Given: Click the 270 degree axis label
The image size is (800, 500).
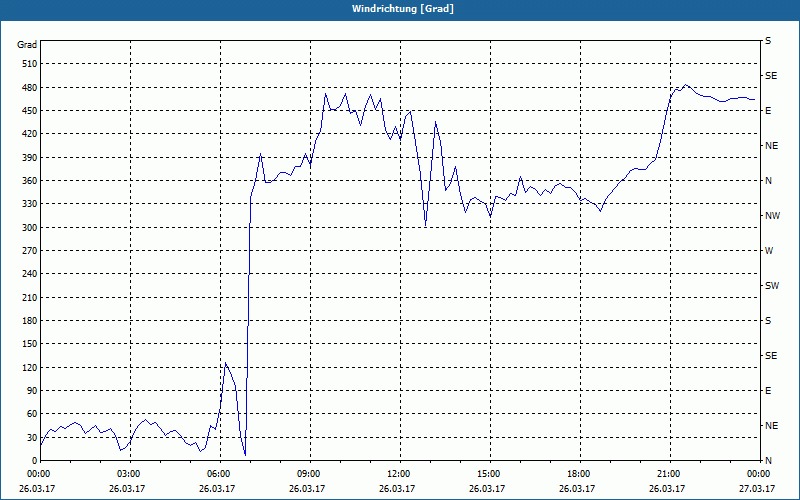Looking at the screenshot, I should pos(30,251).
